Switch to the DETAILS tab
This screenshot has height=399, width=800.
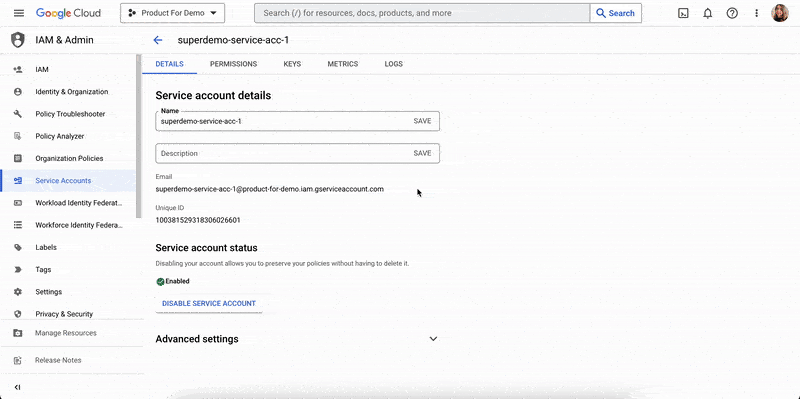pos(169,64)
